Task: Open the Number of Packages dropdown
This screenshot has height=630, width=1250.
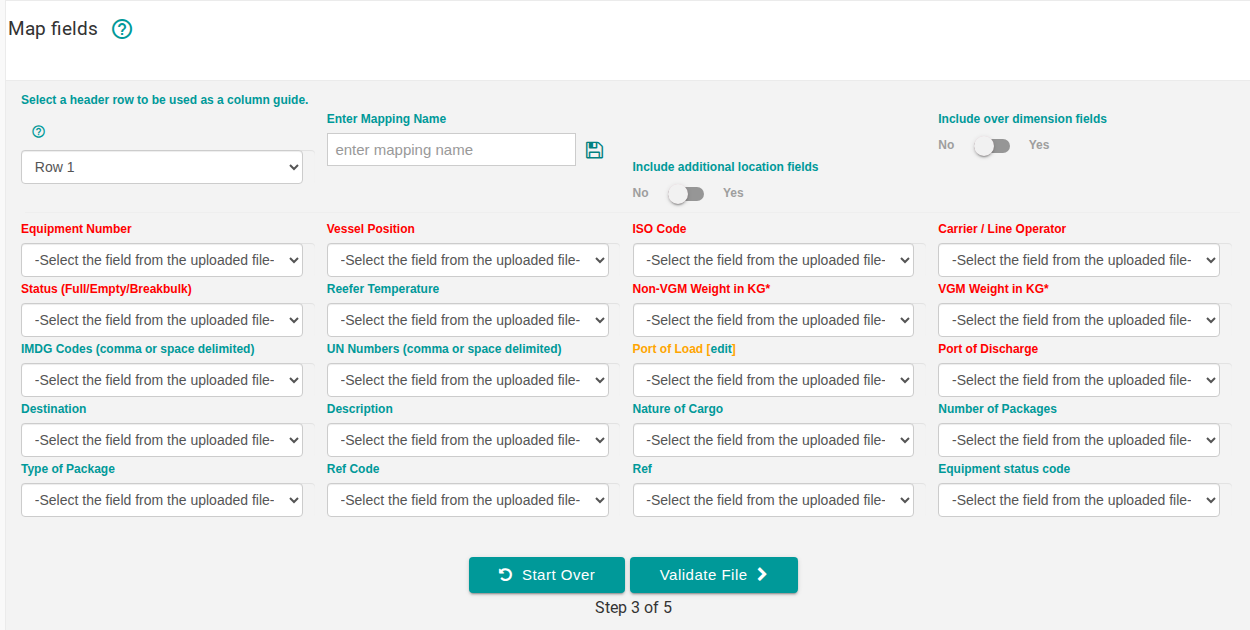Action: point(1079,440)
